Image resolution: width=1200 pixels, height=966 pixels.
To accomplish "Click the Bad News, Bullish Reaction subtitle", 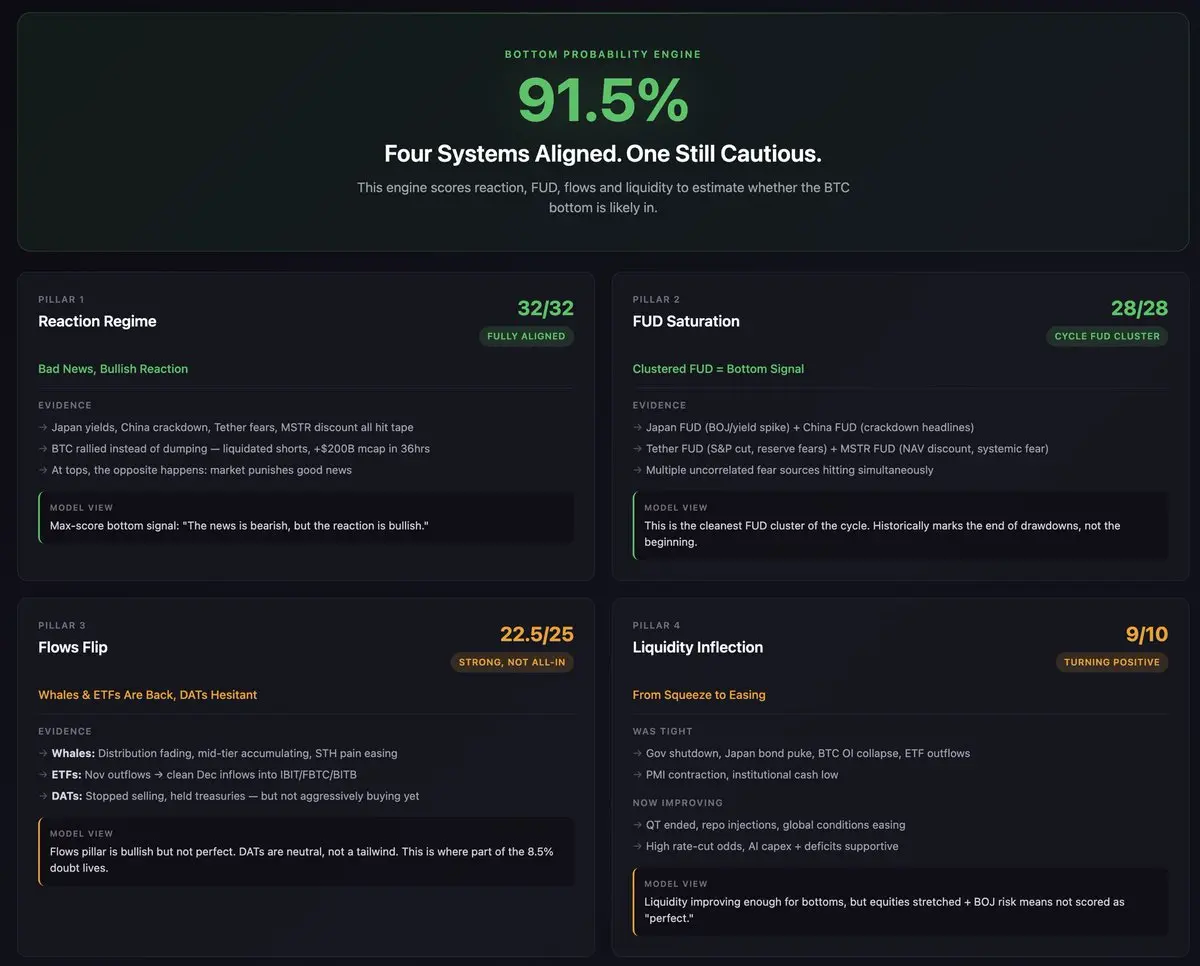I will tap(113, 369).
